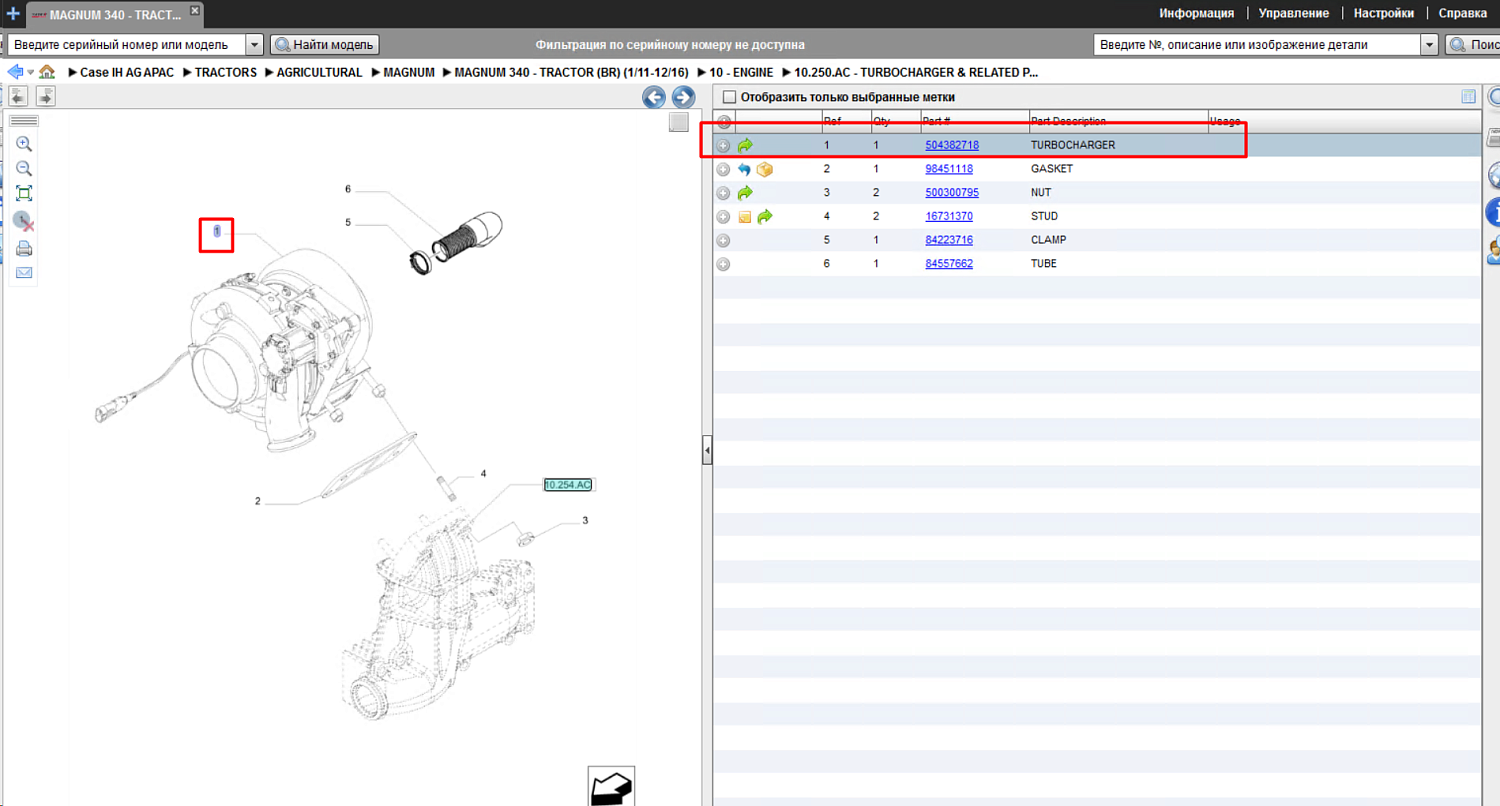Open the blue info icon in the right sidebar
Viewport: 1500px width, 806px height.
pyautogui.click(x=1495, y=211)
